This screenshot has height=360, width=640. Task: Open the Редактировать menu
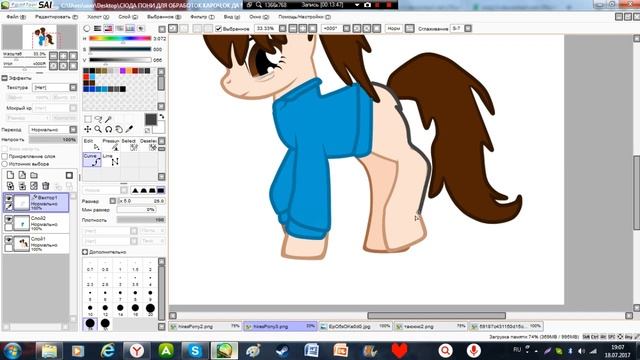click(x=56, y=17)
